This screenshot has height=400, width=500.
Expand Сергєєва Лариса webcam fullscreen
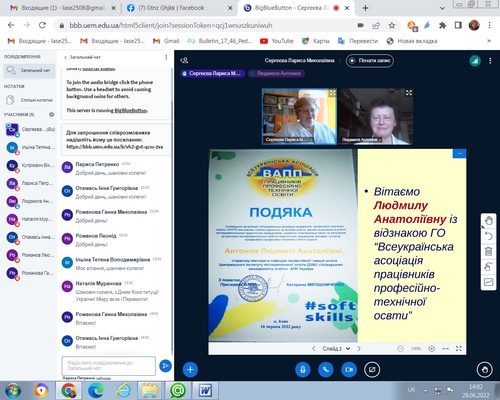tap(332, 93)
